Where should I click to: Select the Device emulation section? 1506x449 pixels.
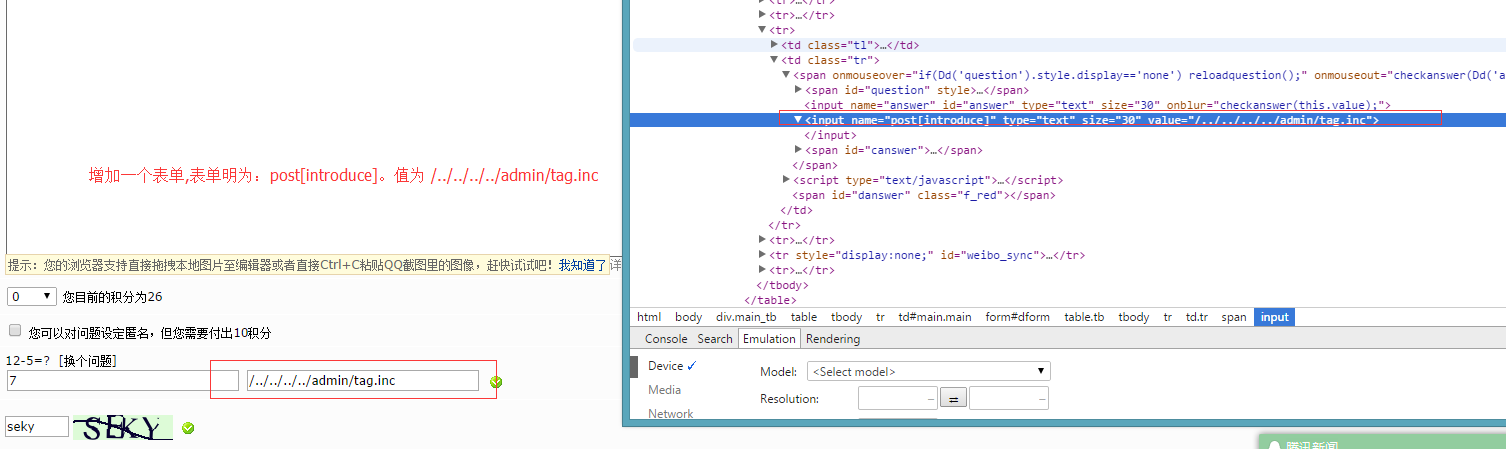point(667,366)
